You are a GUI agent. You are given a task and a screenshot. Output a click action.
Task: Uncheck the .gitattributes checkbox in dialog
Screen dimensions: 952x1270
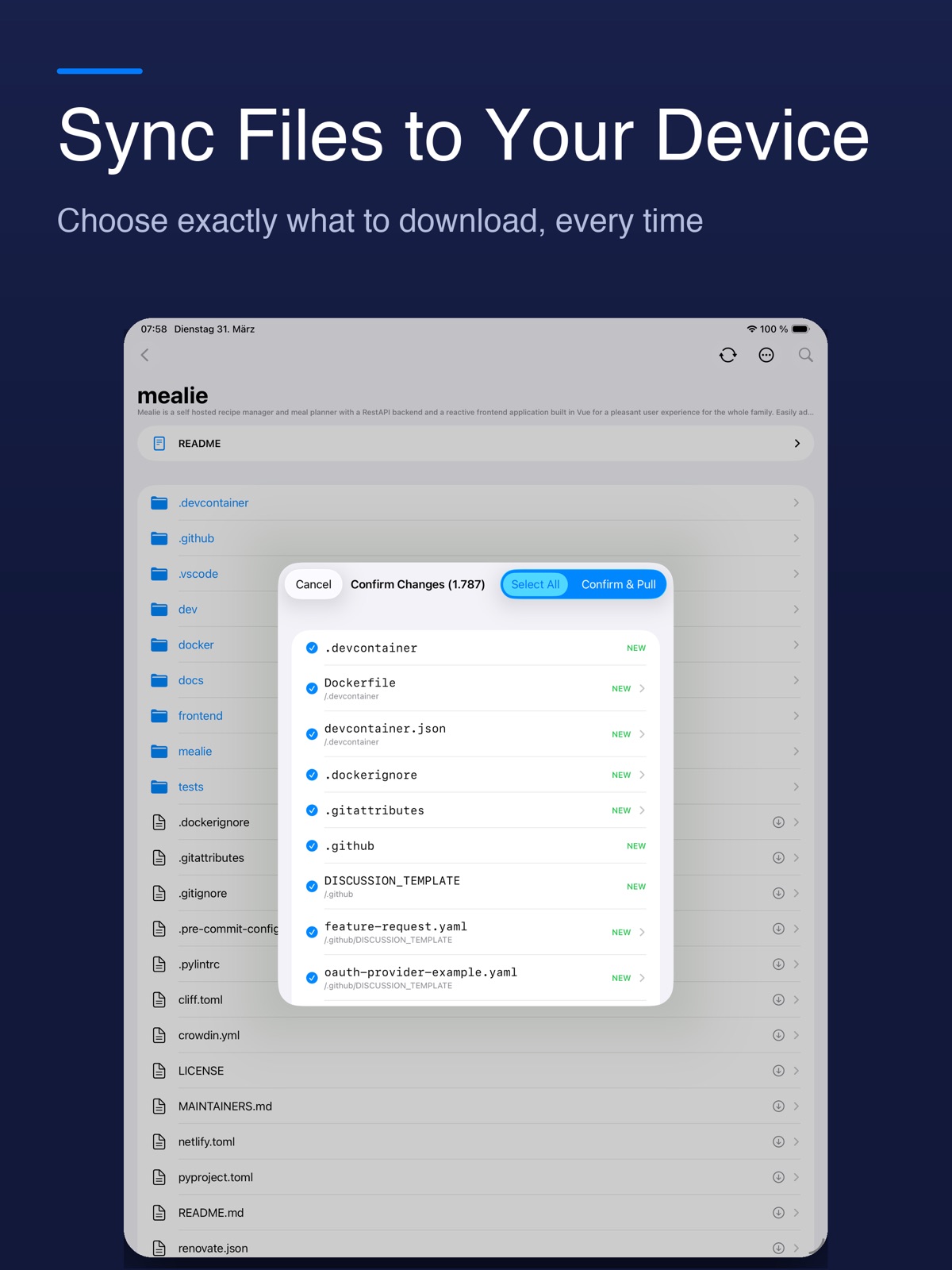(312, 810)
